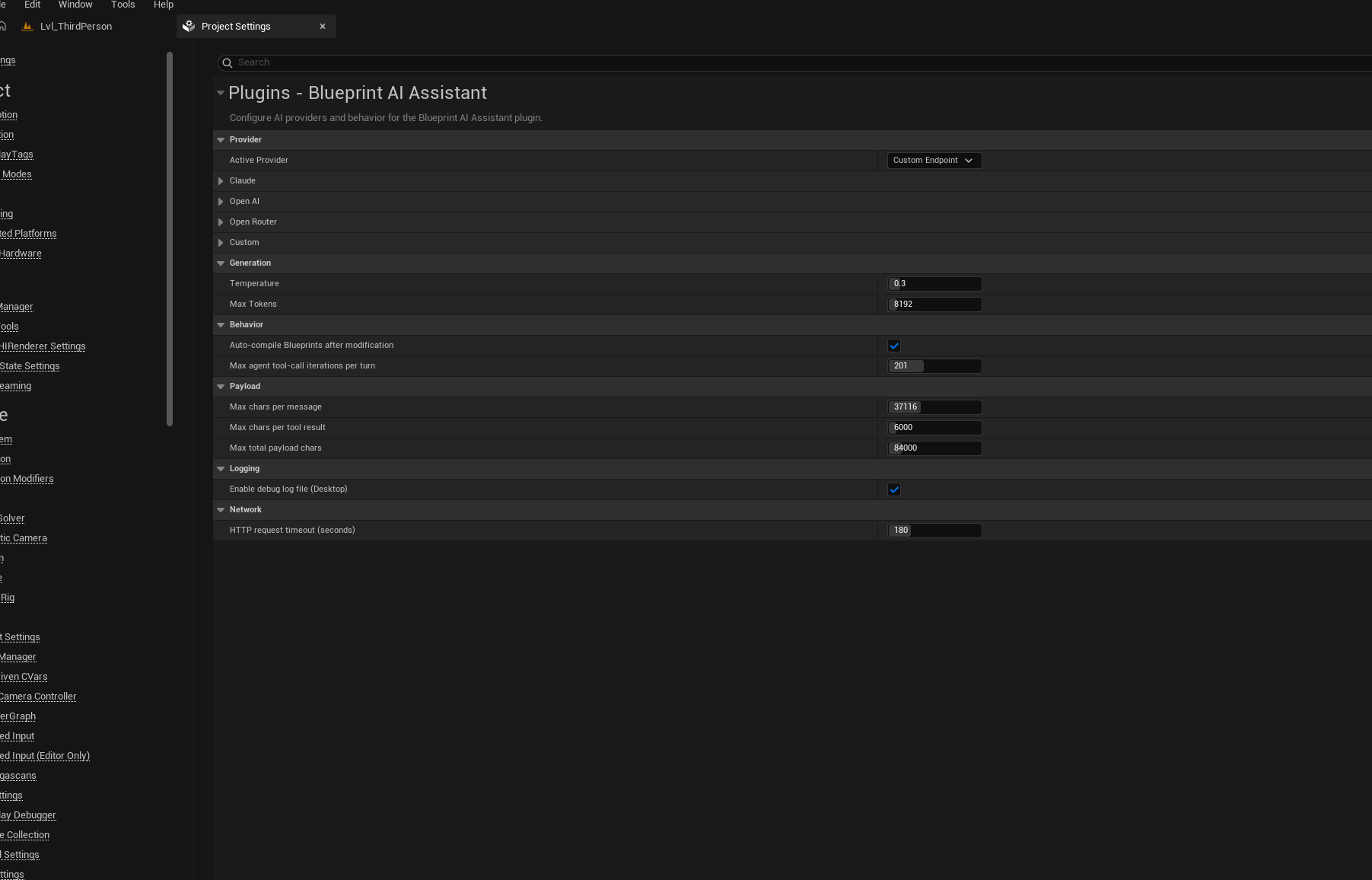This screenshot has width=1372, height=880.
Task: Expand the Open Router section
Action: tap(221, 222)
